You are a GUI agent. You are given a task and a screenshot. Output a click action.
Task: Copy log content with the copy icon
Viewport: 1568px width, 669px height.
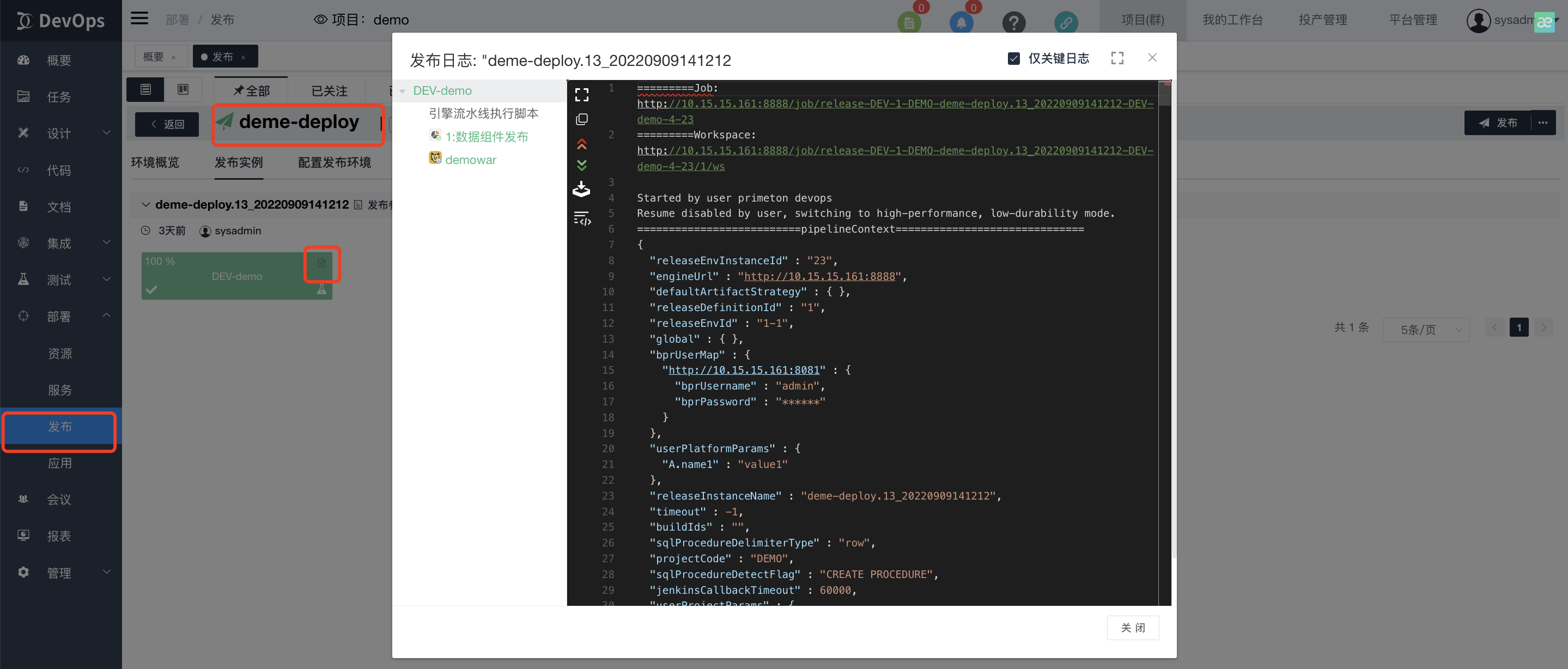coord(581,119)
